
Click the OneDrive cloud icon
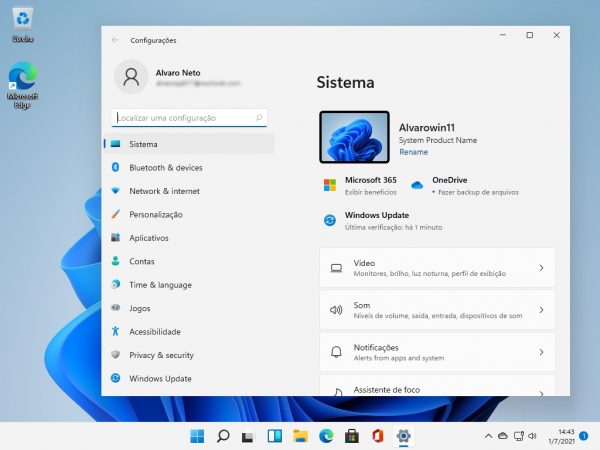coord(417,186)
